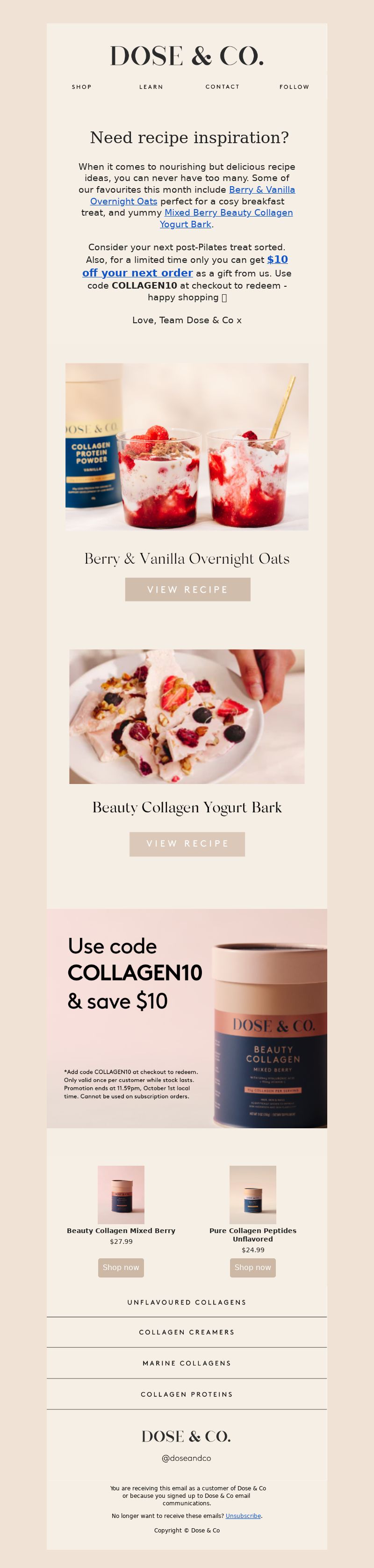
Task: Shop now for Pure Collagen Peptides Unflavoured
Action: (253, 1267)
